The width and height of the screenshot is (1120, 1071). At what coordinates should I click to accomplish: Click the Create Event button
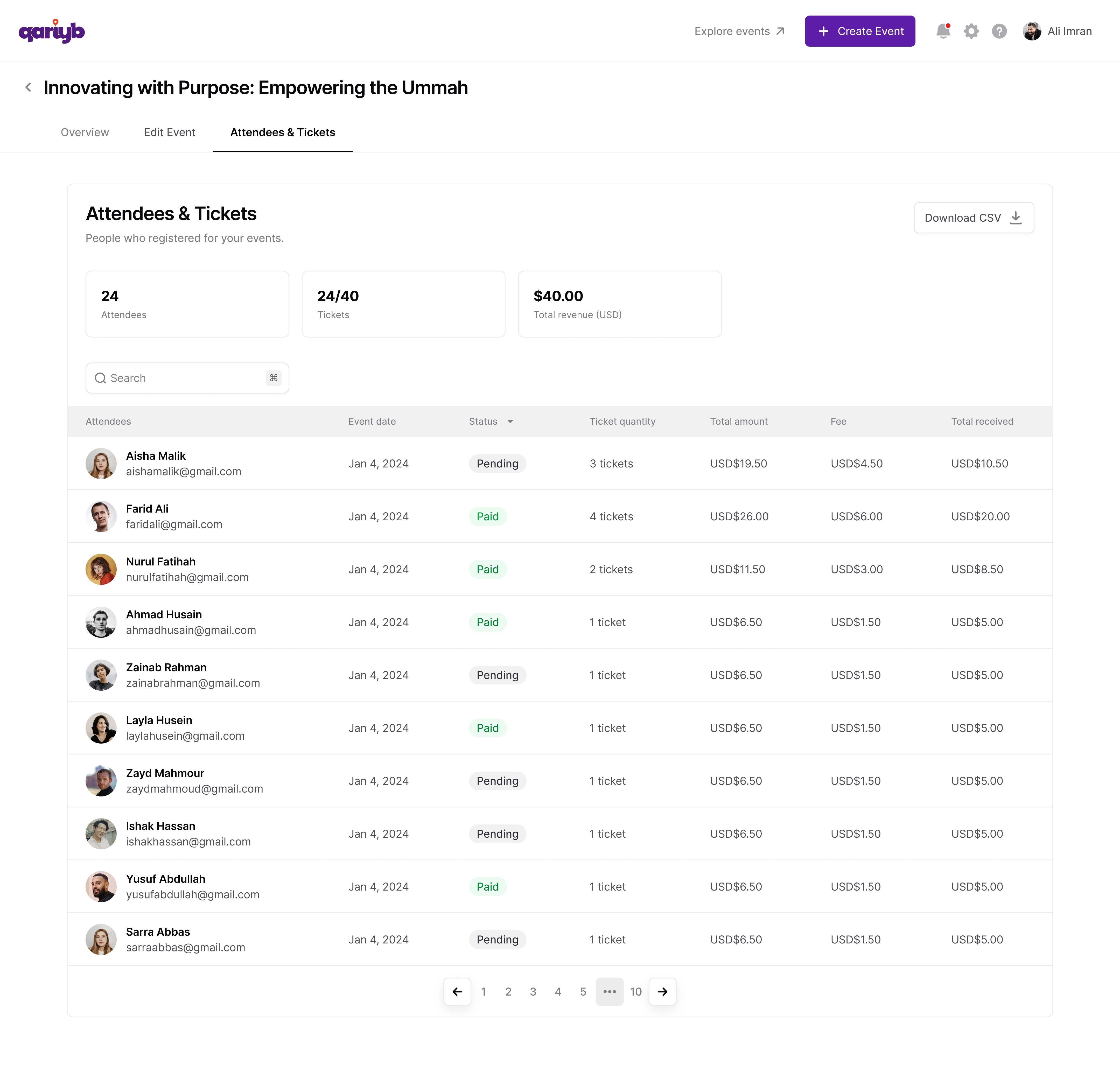point(860,31)
